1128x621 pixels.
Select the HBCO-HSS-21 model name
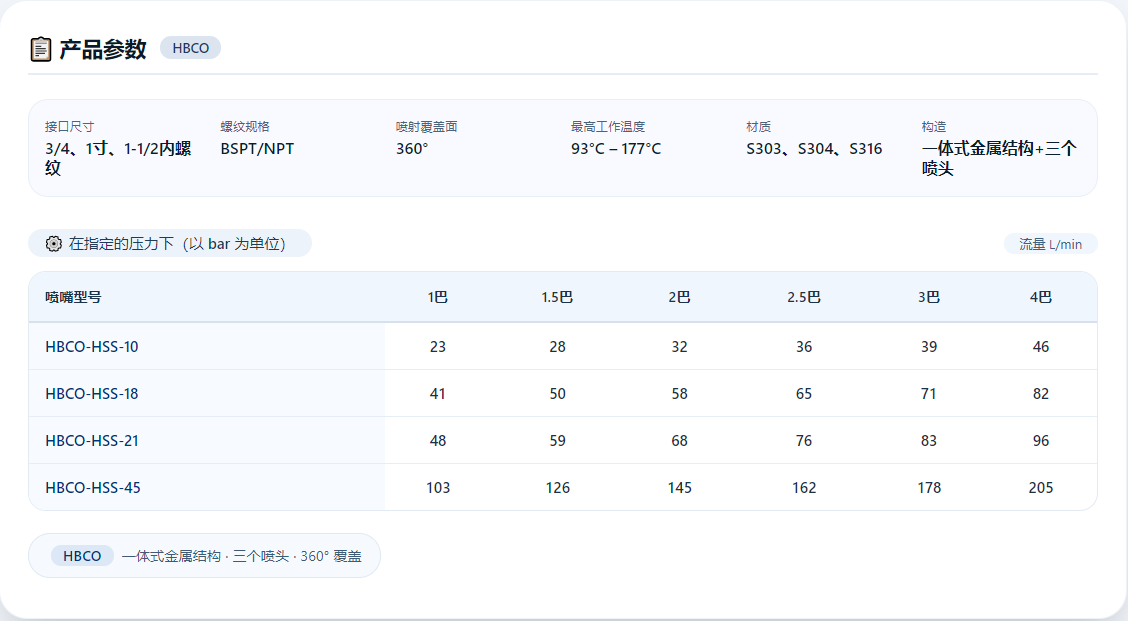coord(92,440)
